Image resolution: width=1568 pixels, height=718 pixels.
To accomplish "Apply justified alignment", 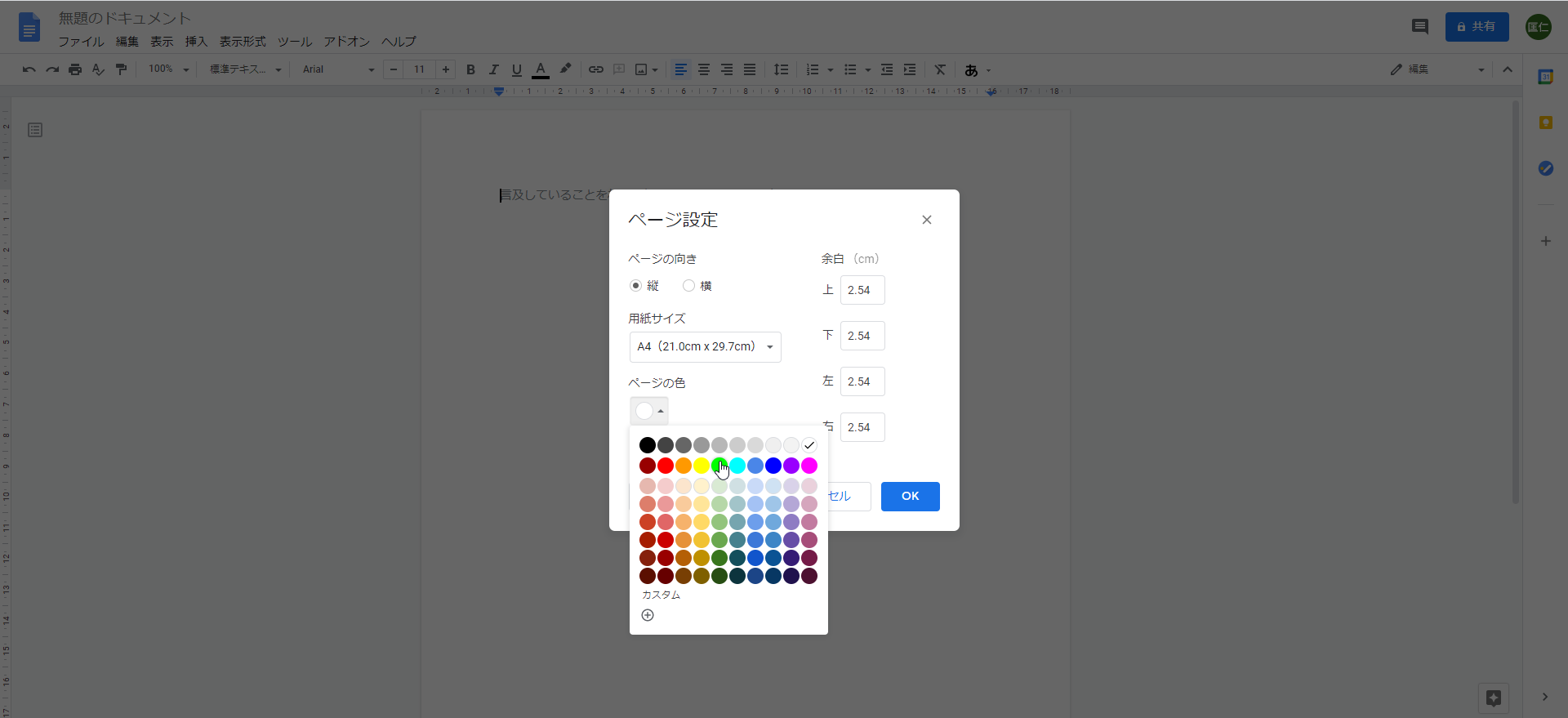I will point(749,69).
